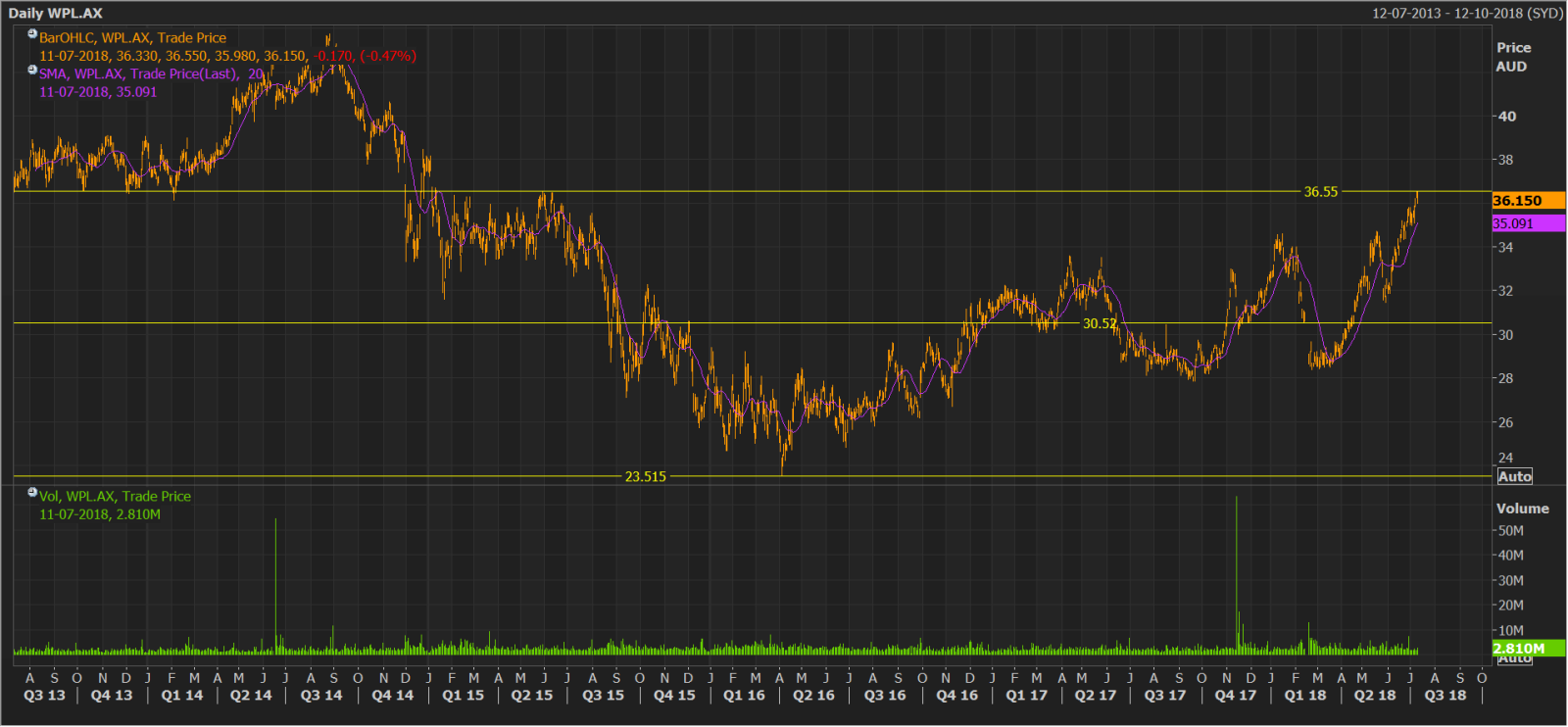1568x727 pixels.
Task: Click the volume reading 11-07-2018, 2.810M
Action: [x=100, y=514]
